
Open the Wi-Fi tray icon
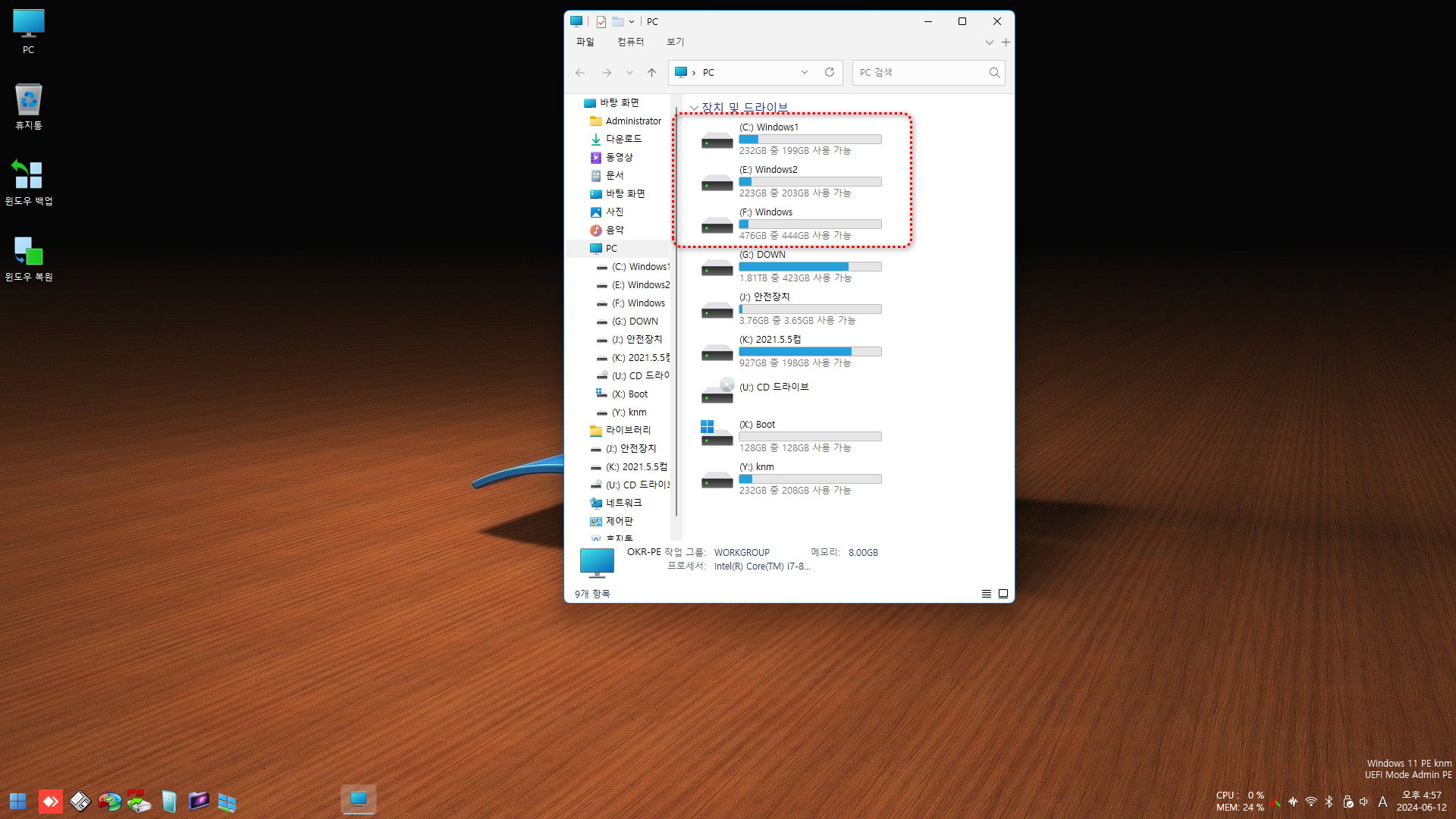tap(1311, 802)
